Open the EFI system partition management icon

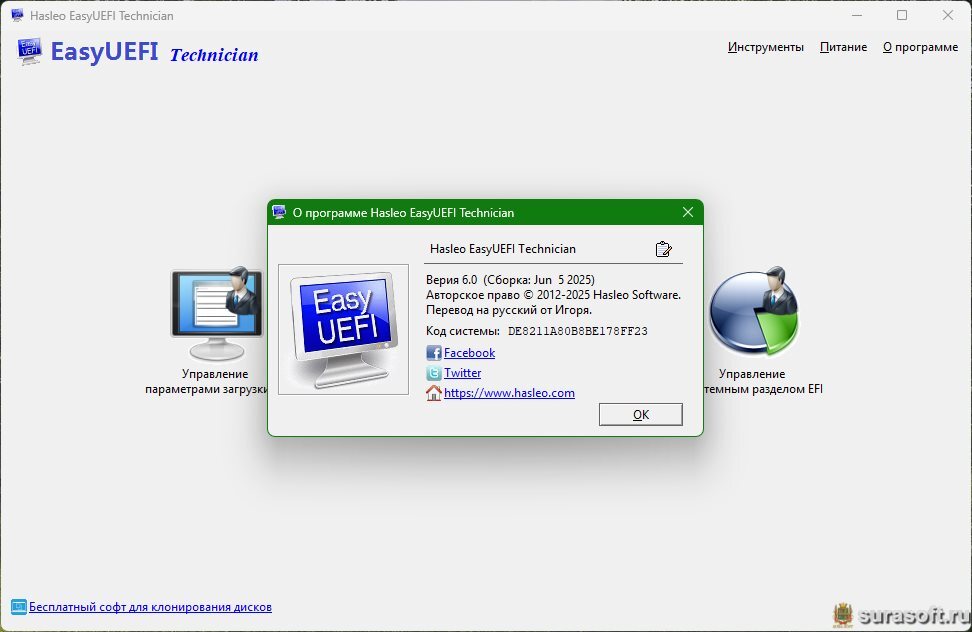coord(754,312)
